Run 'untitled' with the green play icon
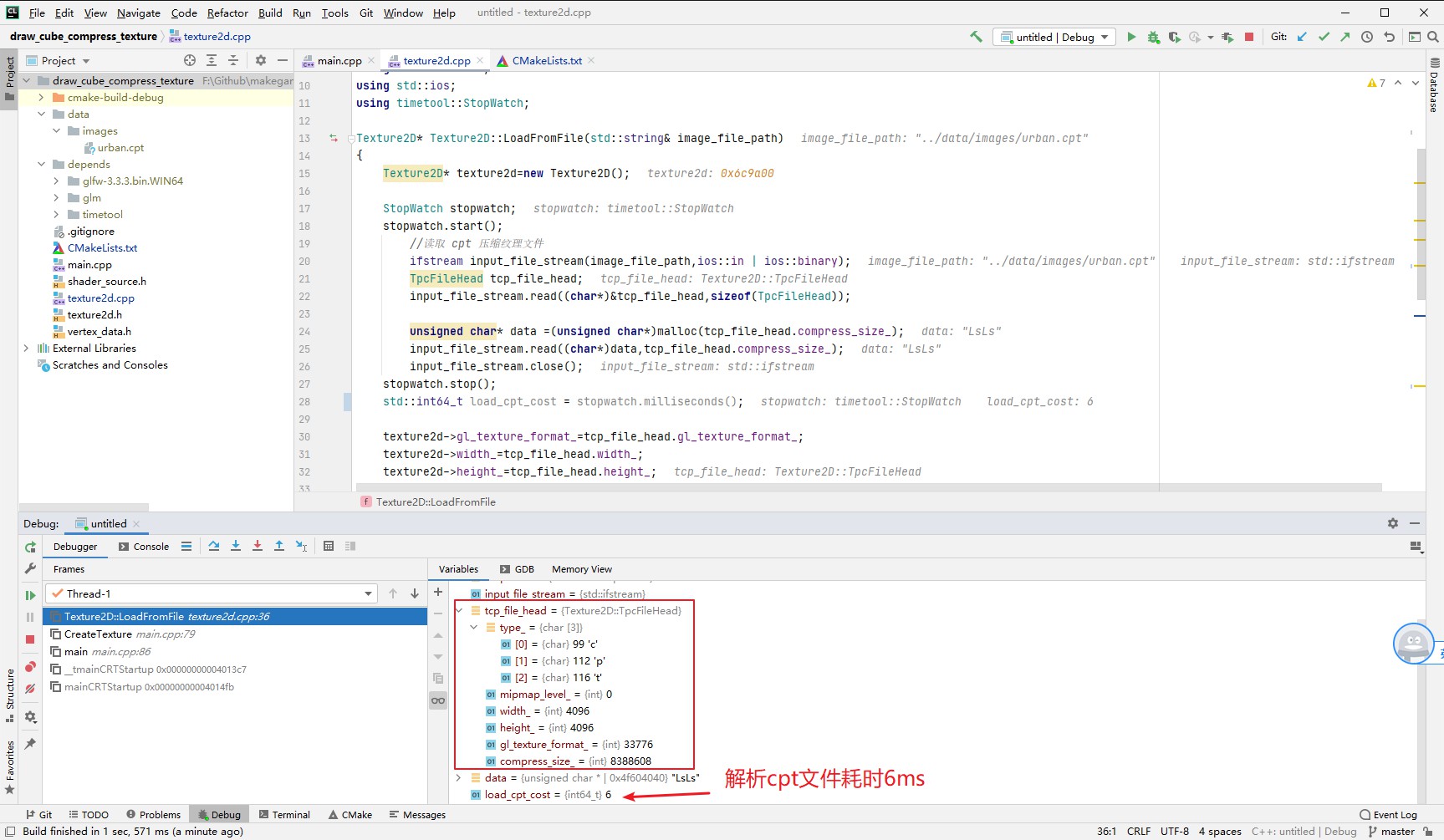The height and width of the screenshot is (840, 1444). click(x=1131, y=37)
